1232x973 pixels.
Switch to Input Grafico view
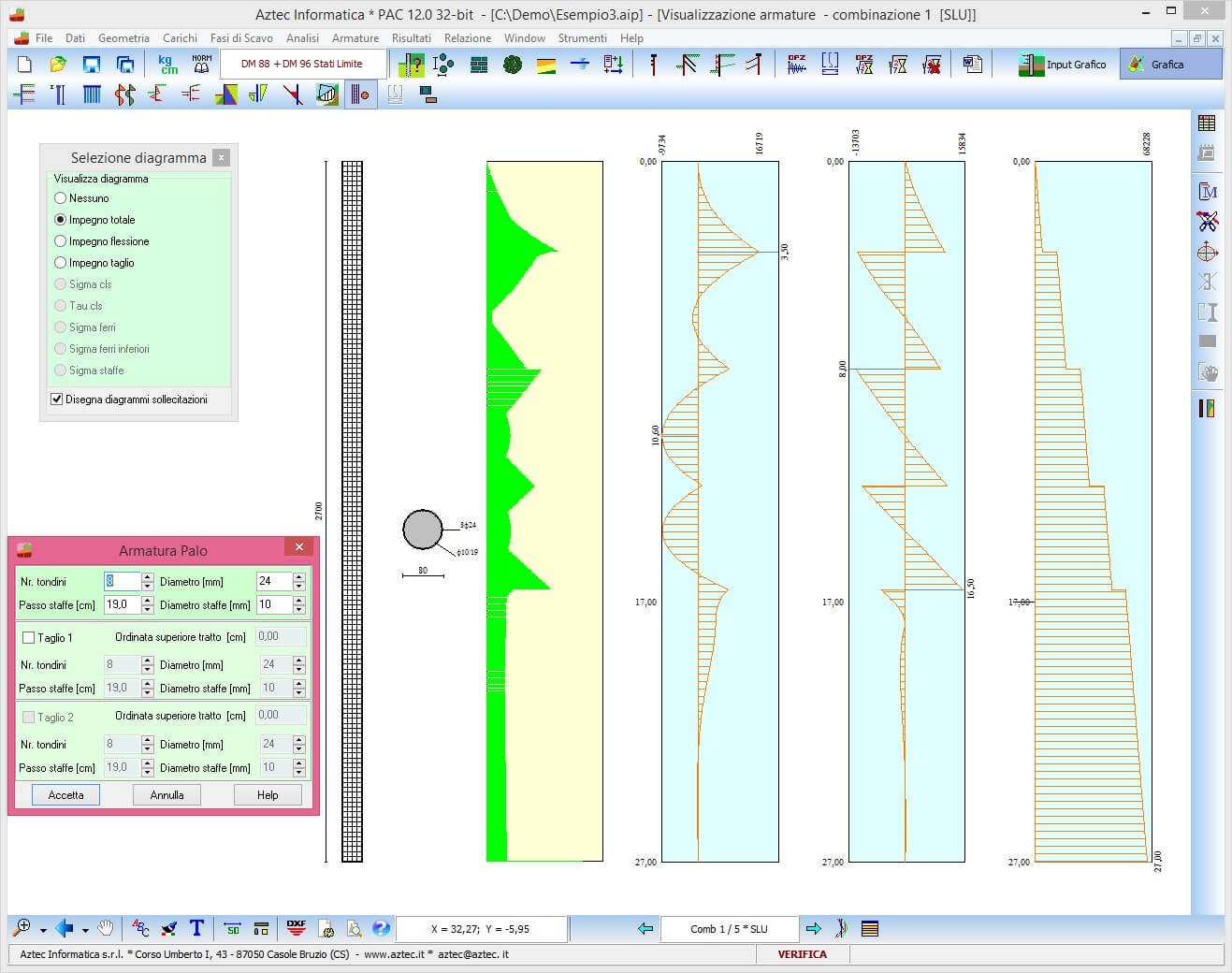[1063, 64]
